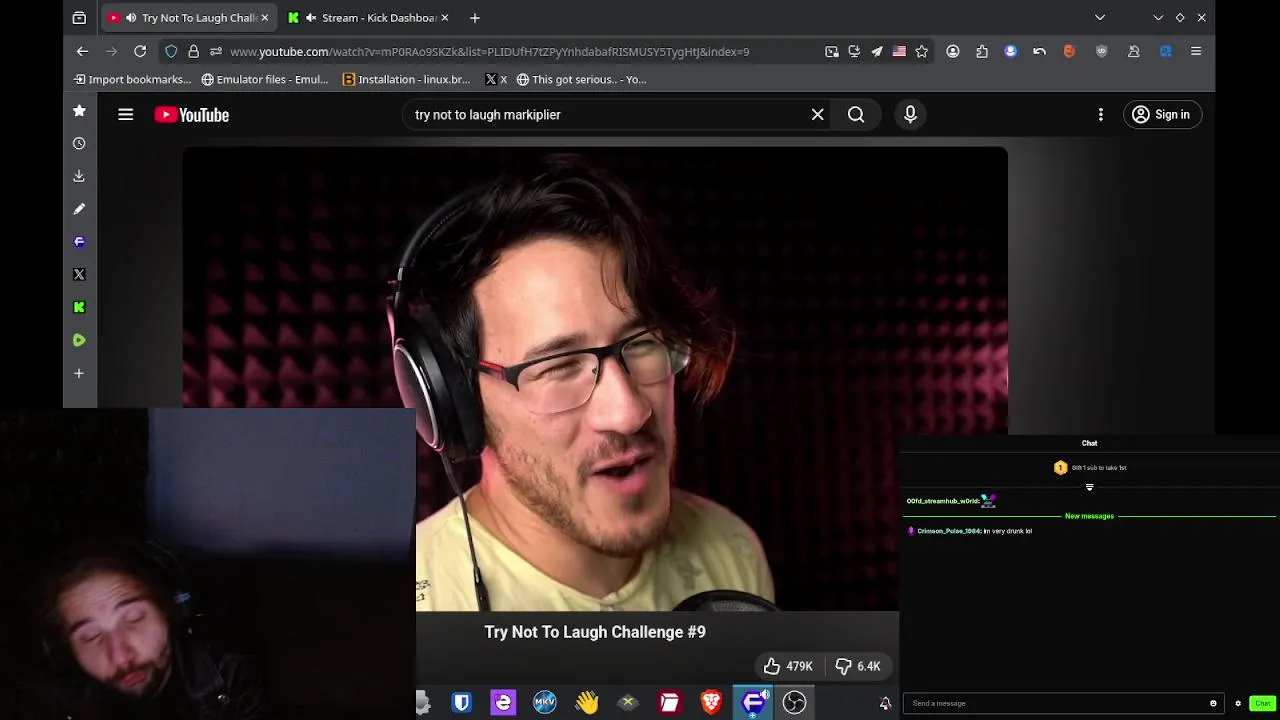This screenshot has height=720, width=1280.
Task: Click the notification bell in system tray
Action: pos(885,704)
